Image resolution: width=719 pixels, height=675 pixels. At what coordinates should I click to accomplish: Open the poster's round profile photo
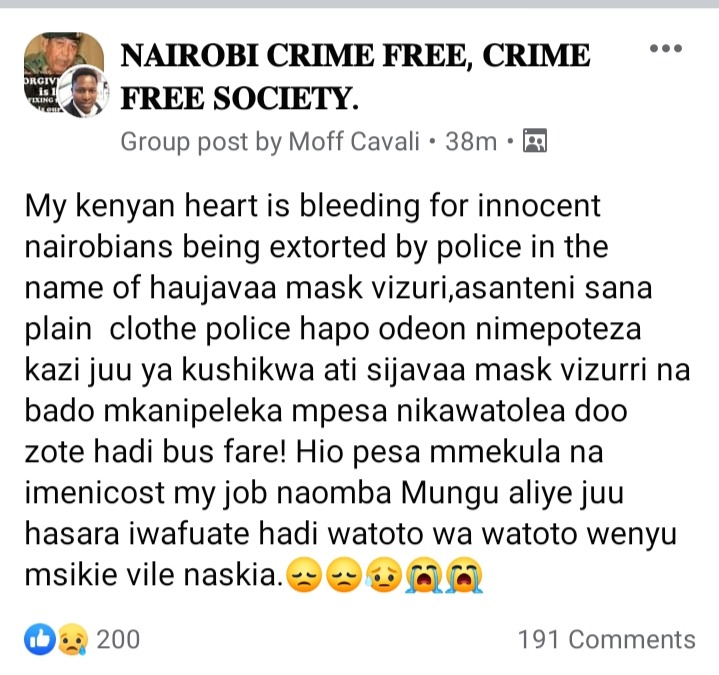click(85, 91)
